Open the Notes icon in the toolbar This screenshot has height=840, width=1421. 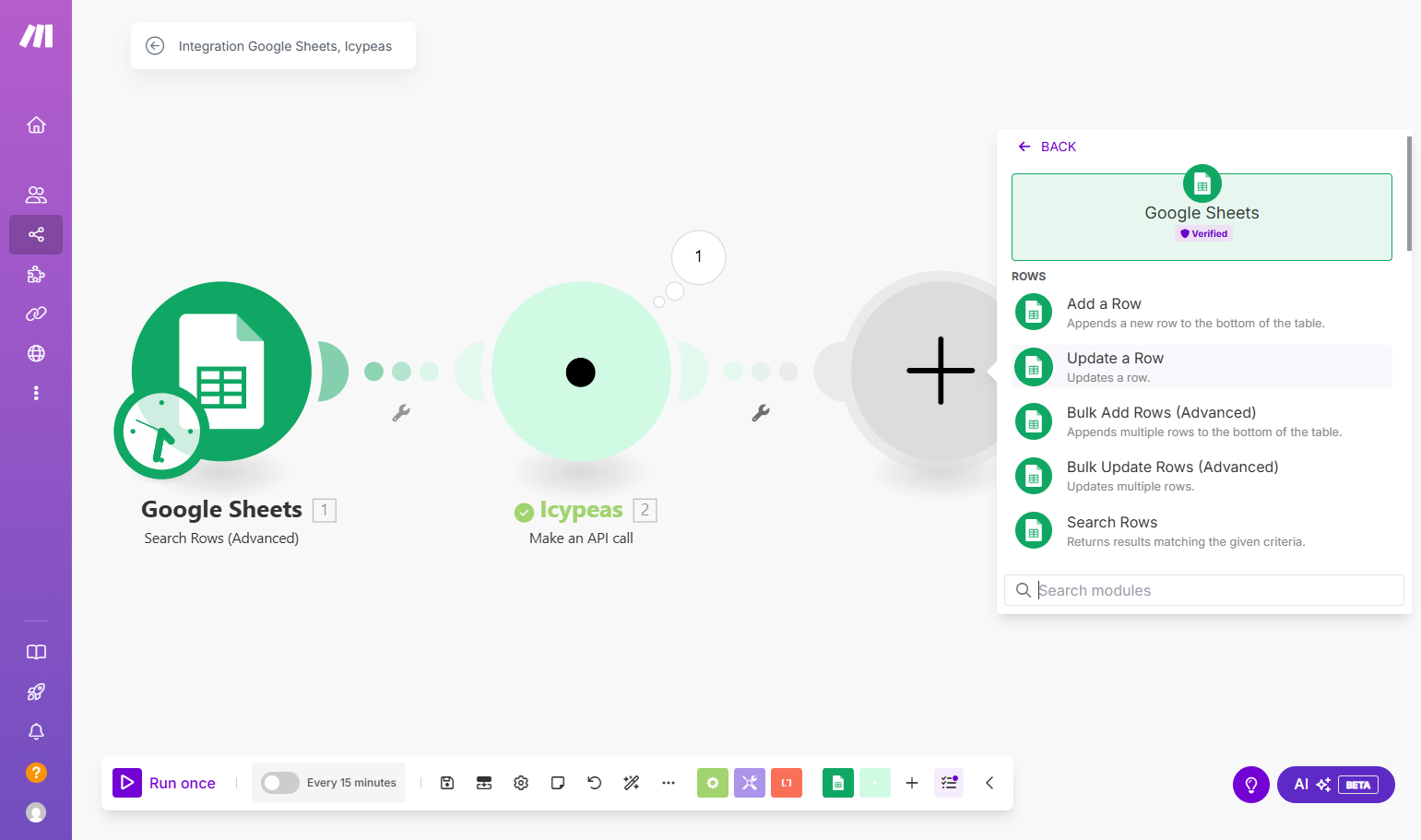pos(558,783)
